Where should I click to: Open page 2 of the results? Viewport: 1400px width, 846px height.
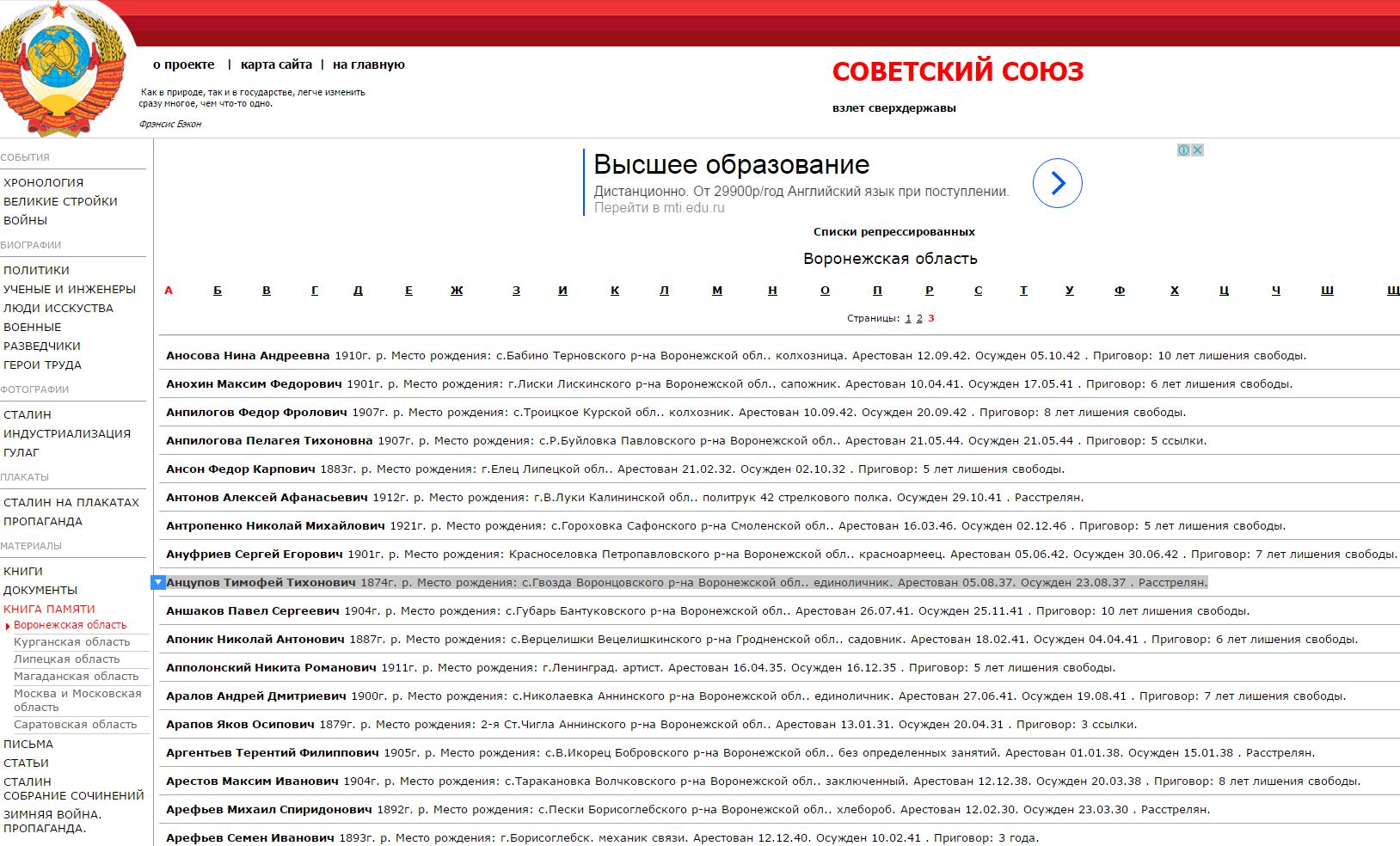coord(919,318)
